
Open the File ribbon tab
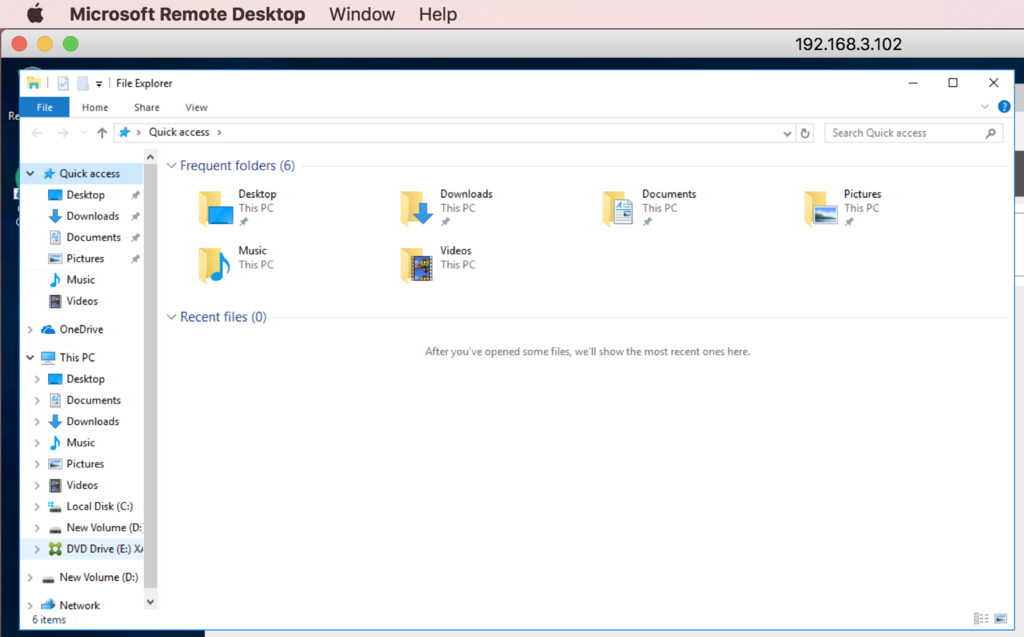[44, 107]
